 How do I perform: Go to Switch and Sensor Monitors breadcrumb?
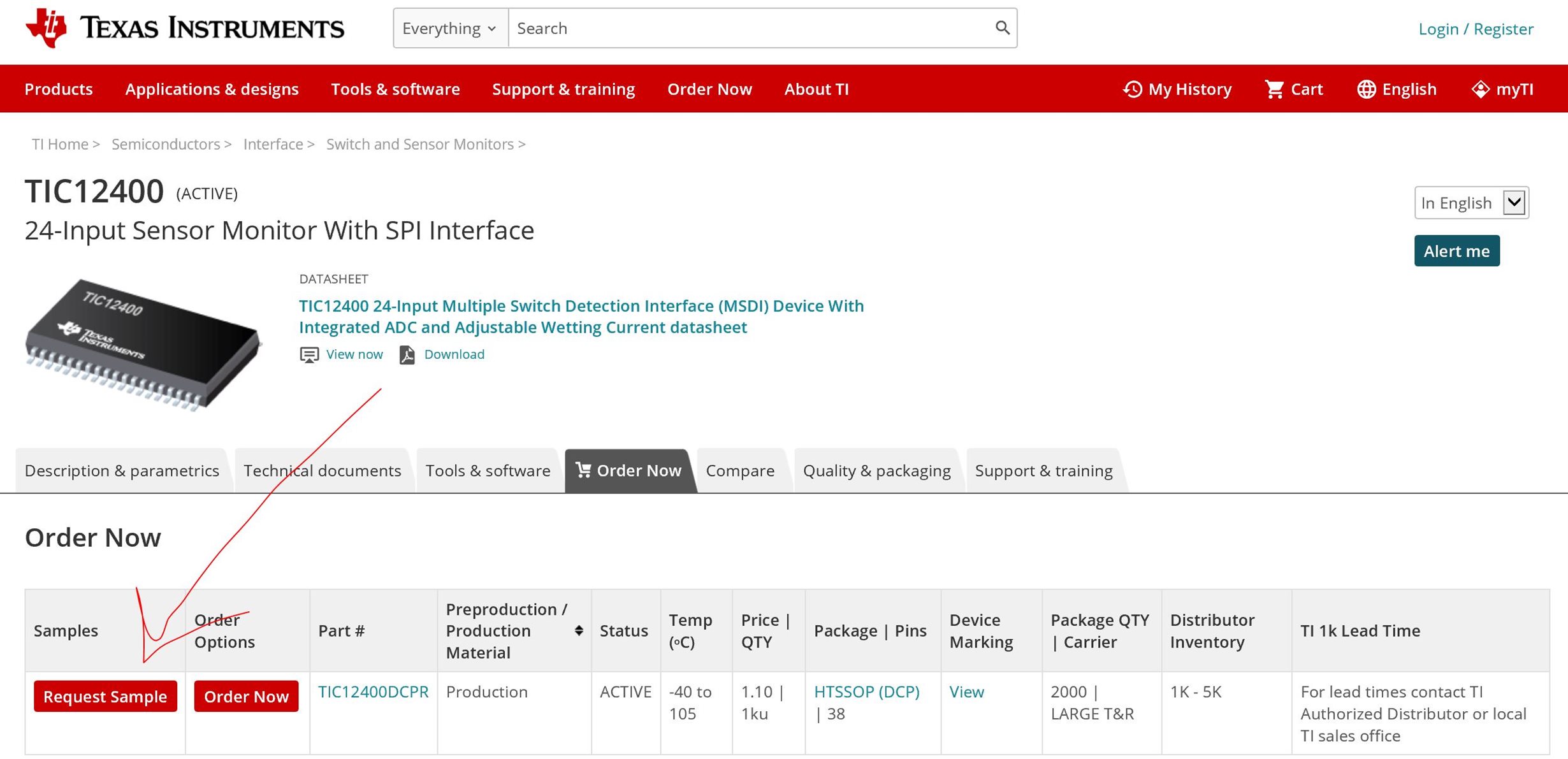[420, 145]
